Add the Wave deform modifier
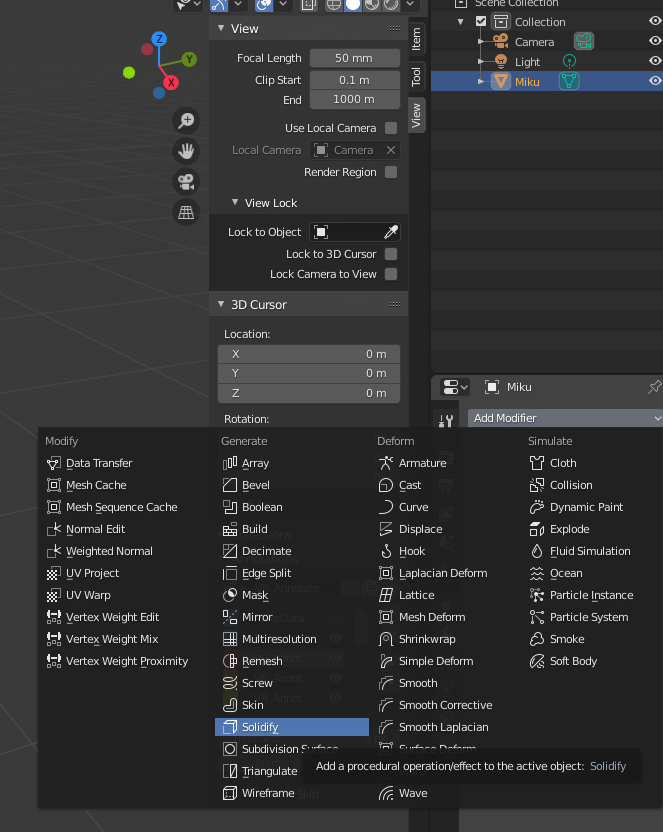This screenshot has width=663, height=832. click(448, 793)
